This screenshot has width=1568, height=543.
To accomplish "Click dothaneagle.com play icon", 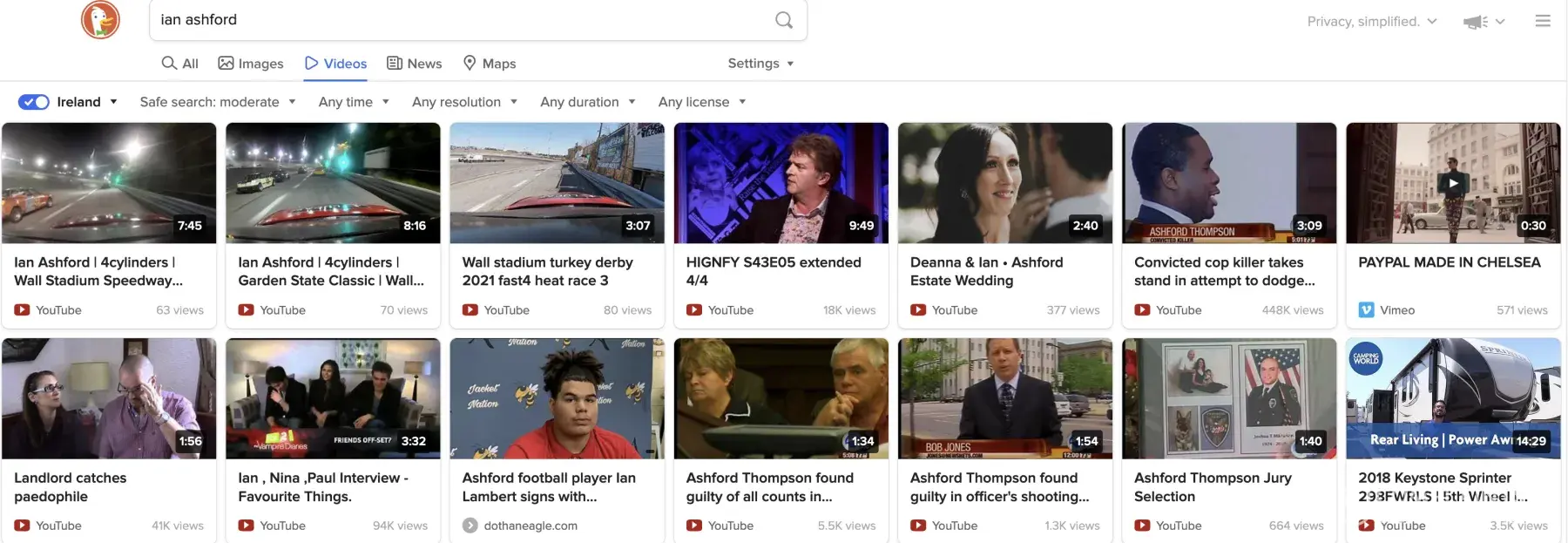I will point(470,526).
